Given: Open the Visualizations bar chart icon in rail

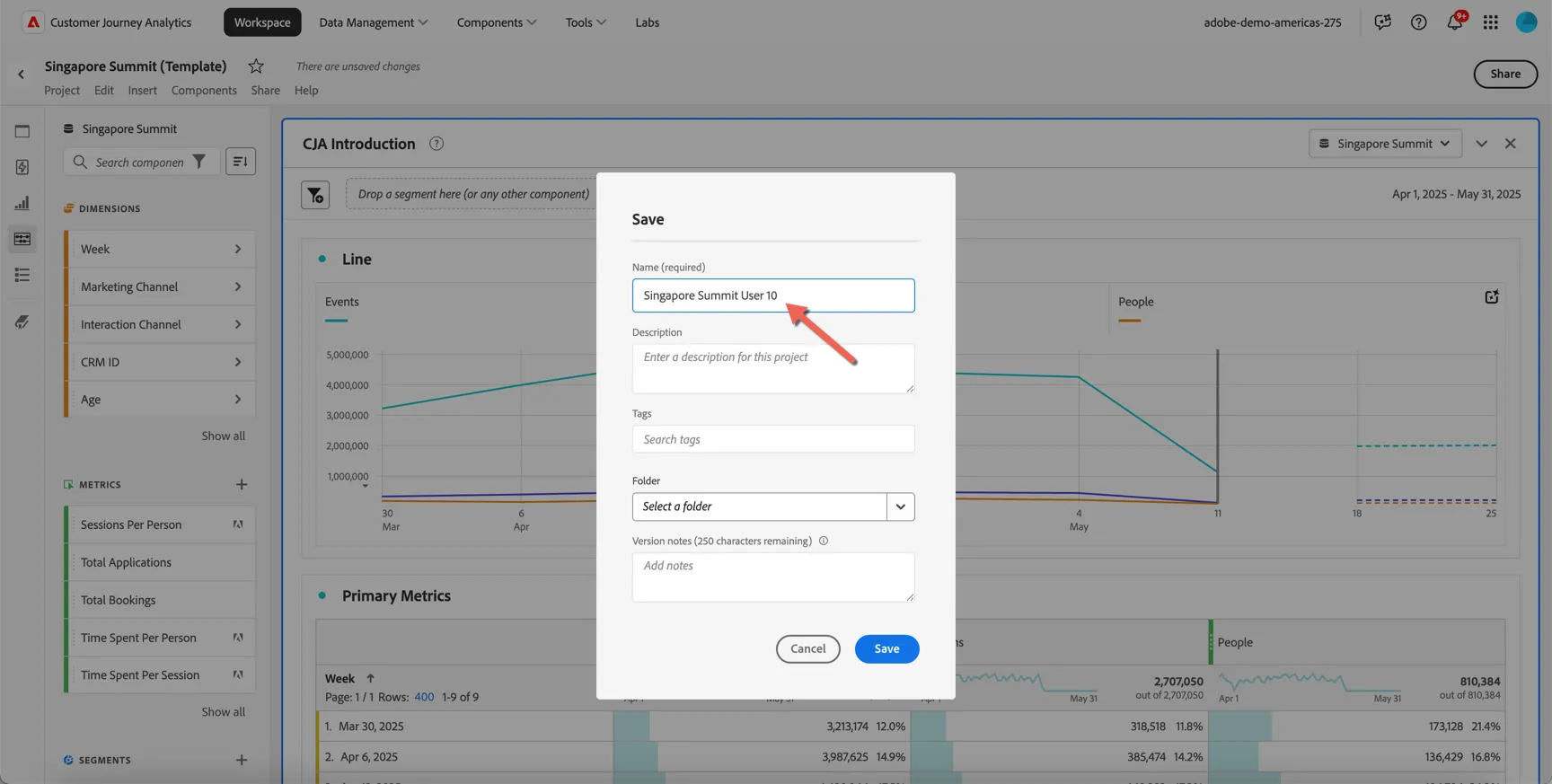Looking at the screenshot, I should (22, 203).
